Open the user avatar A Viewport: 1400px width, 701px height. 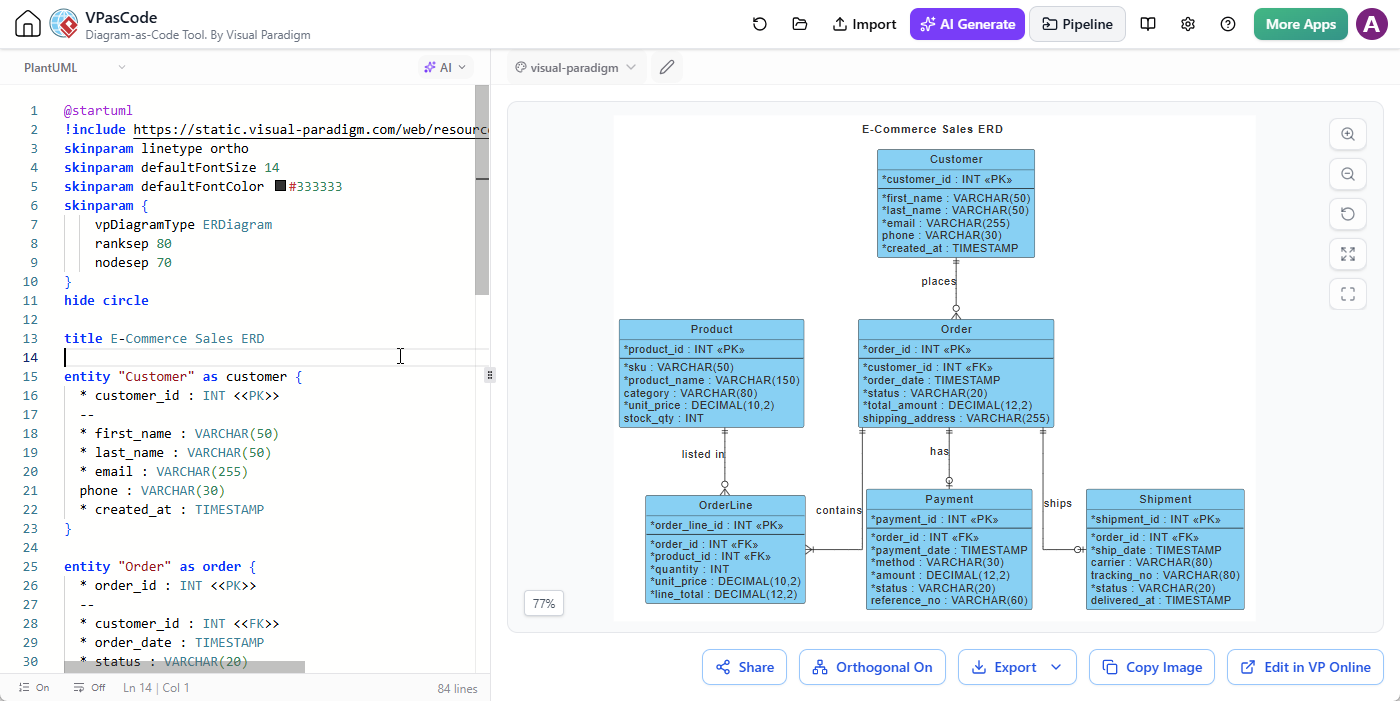click(1371, 24)
